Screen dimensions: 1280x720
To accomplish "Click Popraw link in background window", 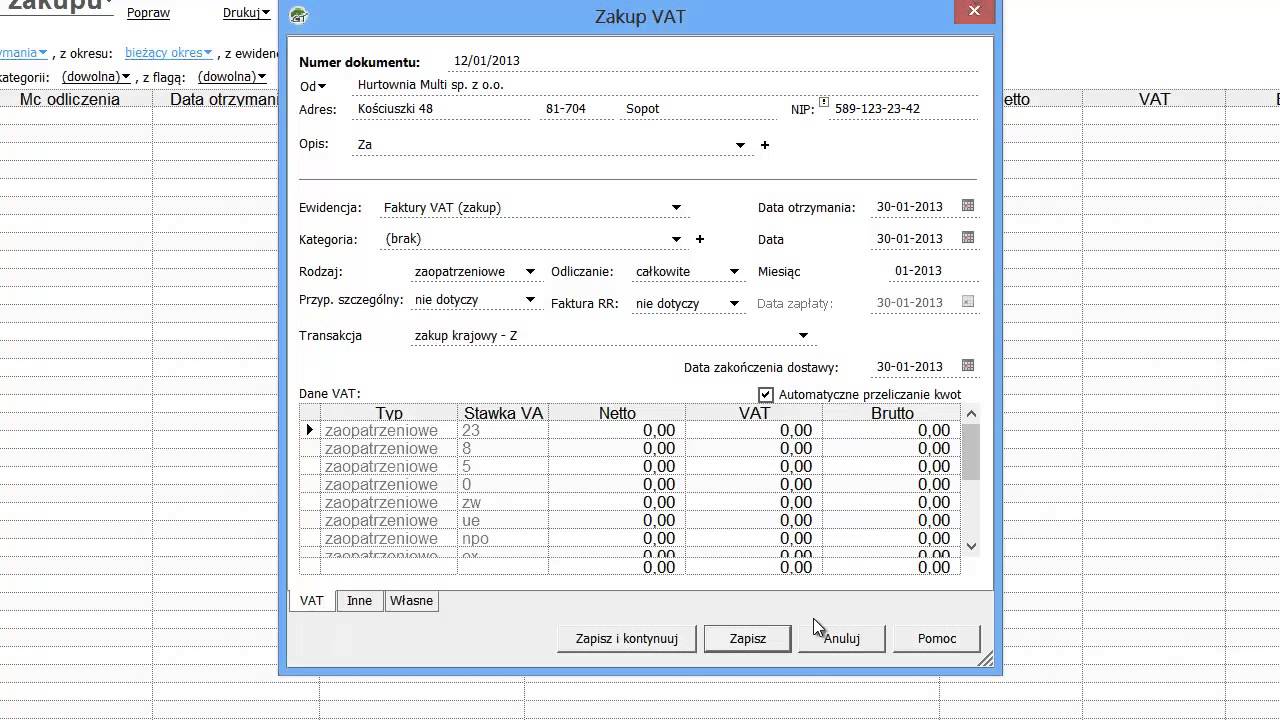I will 148,13.
